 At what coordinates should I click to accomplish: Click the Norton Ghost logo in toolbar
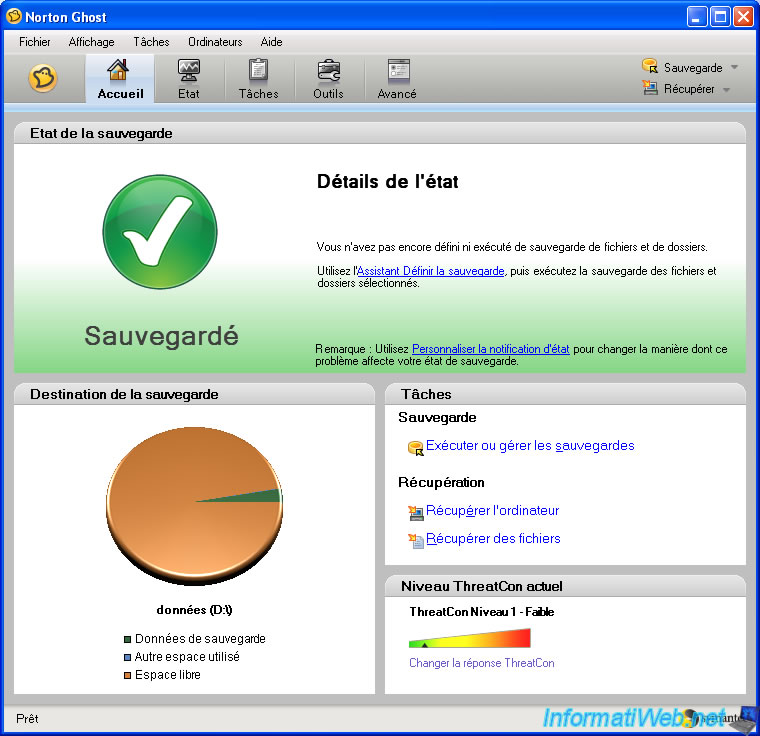point(43,78)
